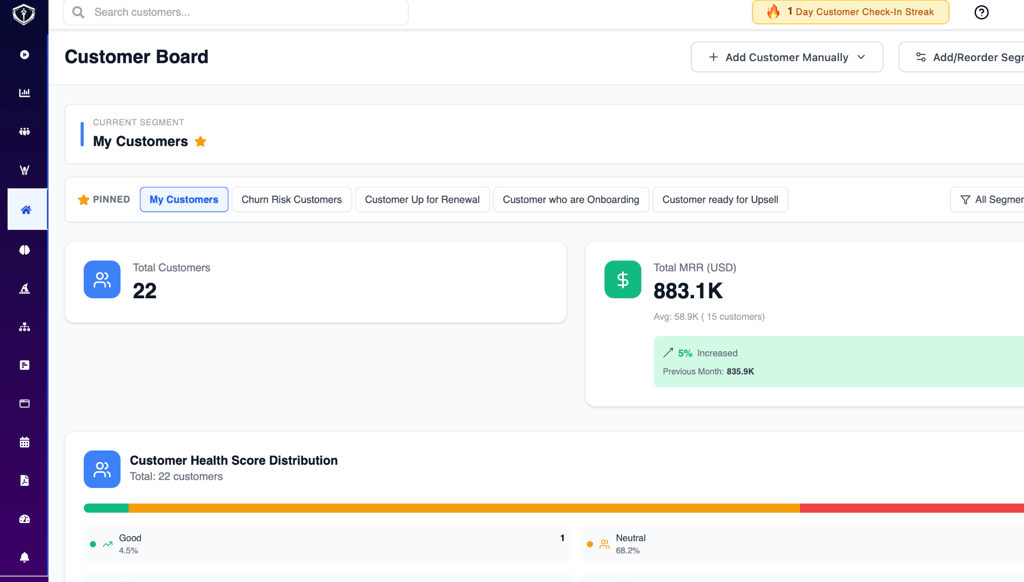Open the microscope icon in sidebar
1024x582 pixels.
(24, 288)
